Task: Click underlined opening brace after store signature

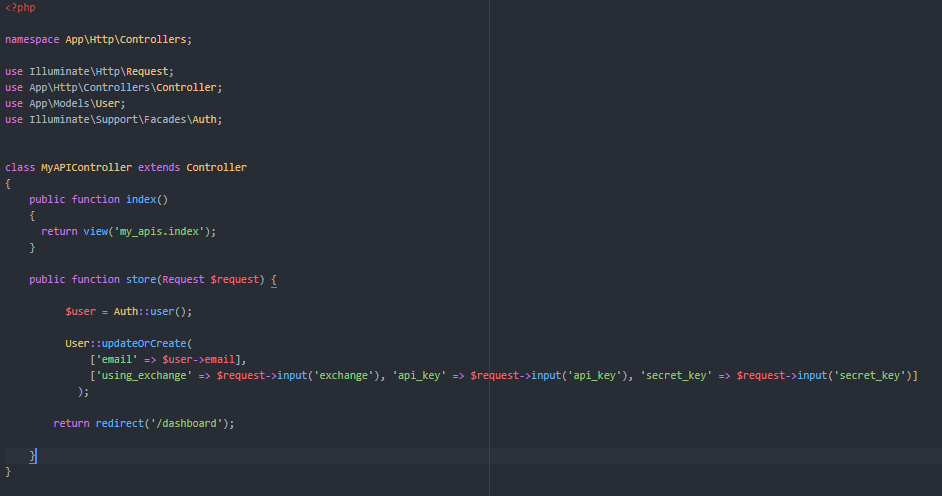Action: coord(274,280)
